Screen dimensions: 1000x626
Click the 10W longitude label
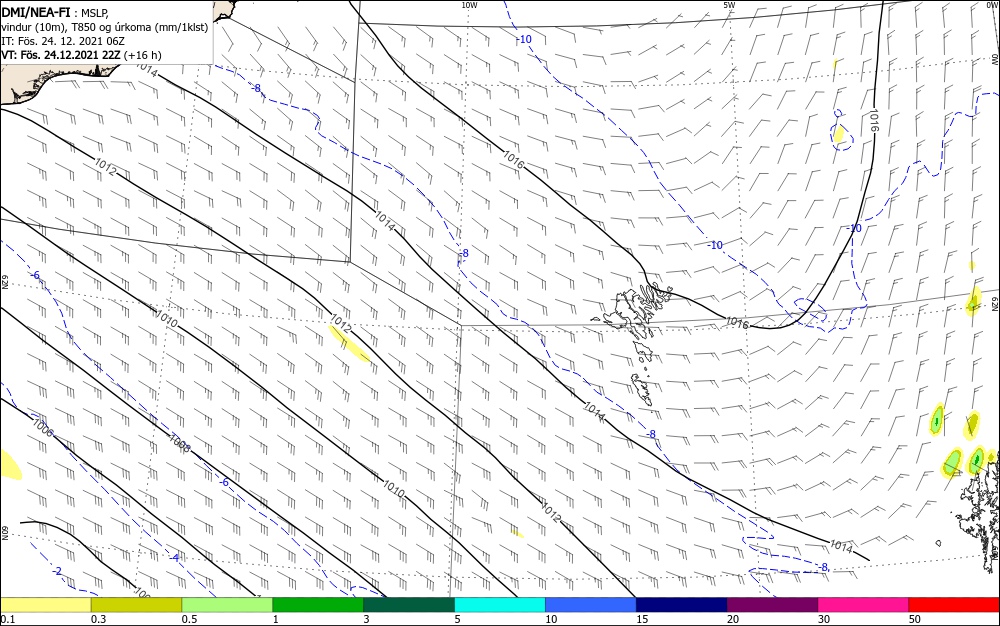(469, 5)
